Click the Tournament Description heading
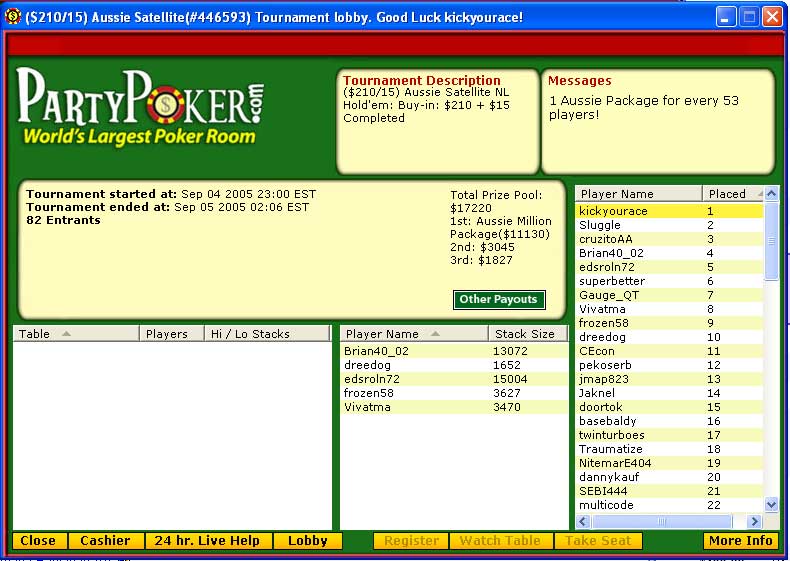Image resolution: width=790 pixels, height=561 pixels. 422,80
